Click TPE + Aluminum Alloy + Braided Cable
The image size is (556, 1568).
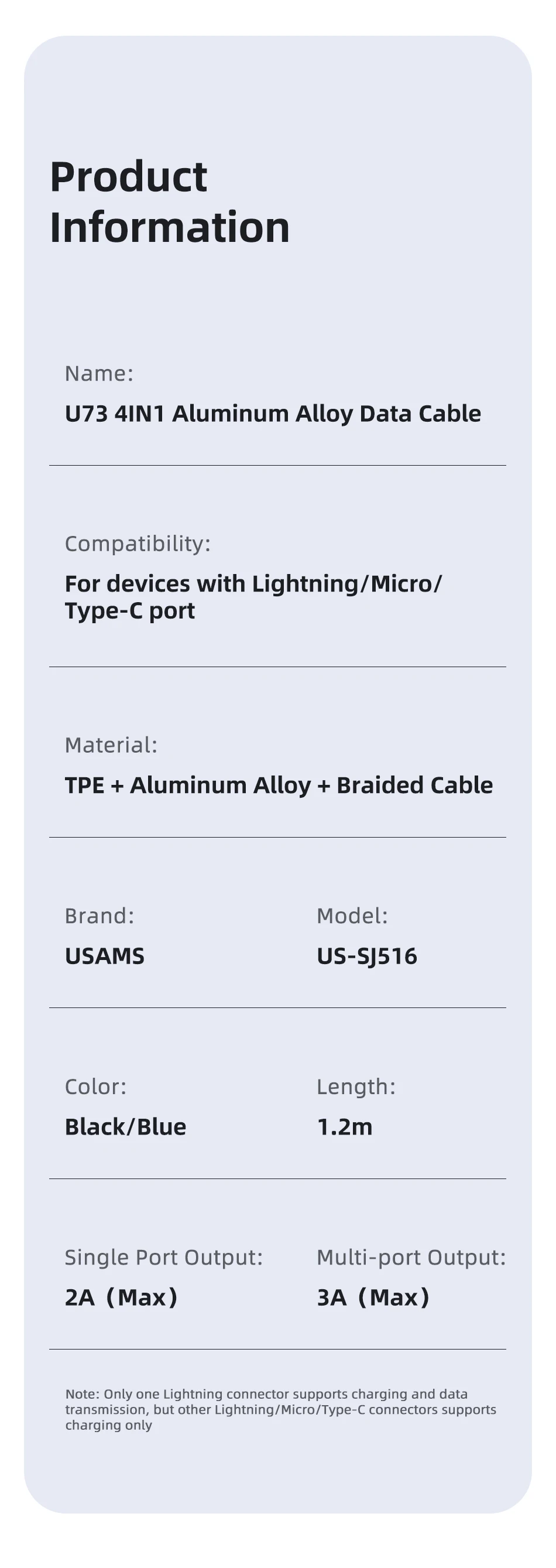click(x=279, y=785)
